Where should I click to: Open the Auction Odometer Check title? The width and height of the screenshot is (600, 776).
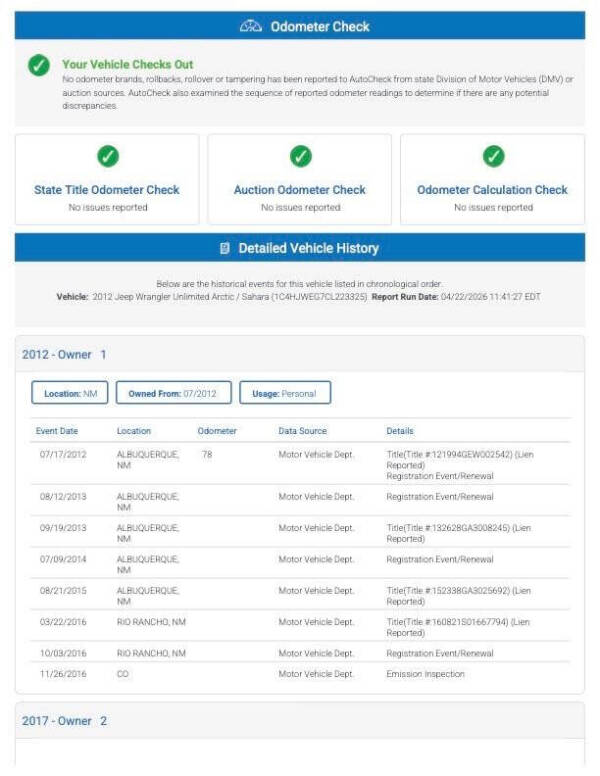(x=300, y=190)
